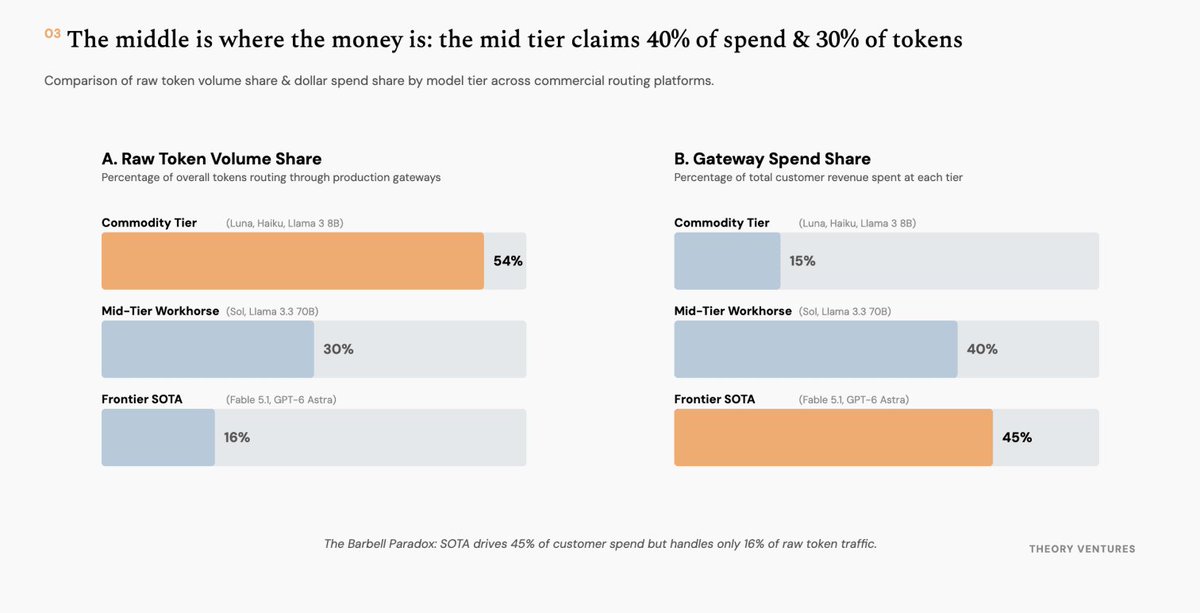1200x613 pixels.
Task: Click the 54% value label
Action: click(508, 261)
